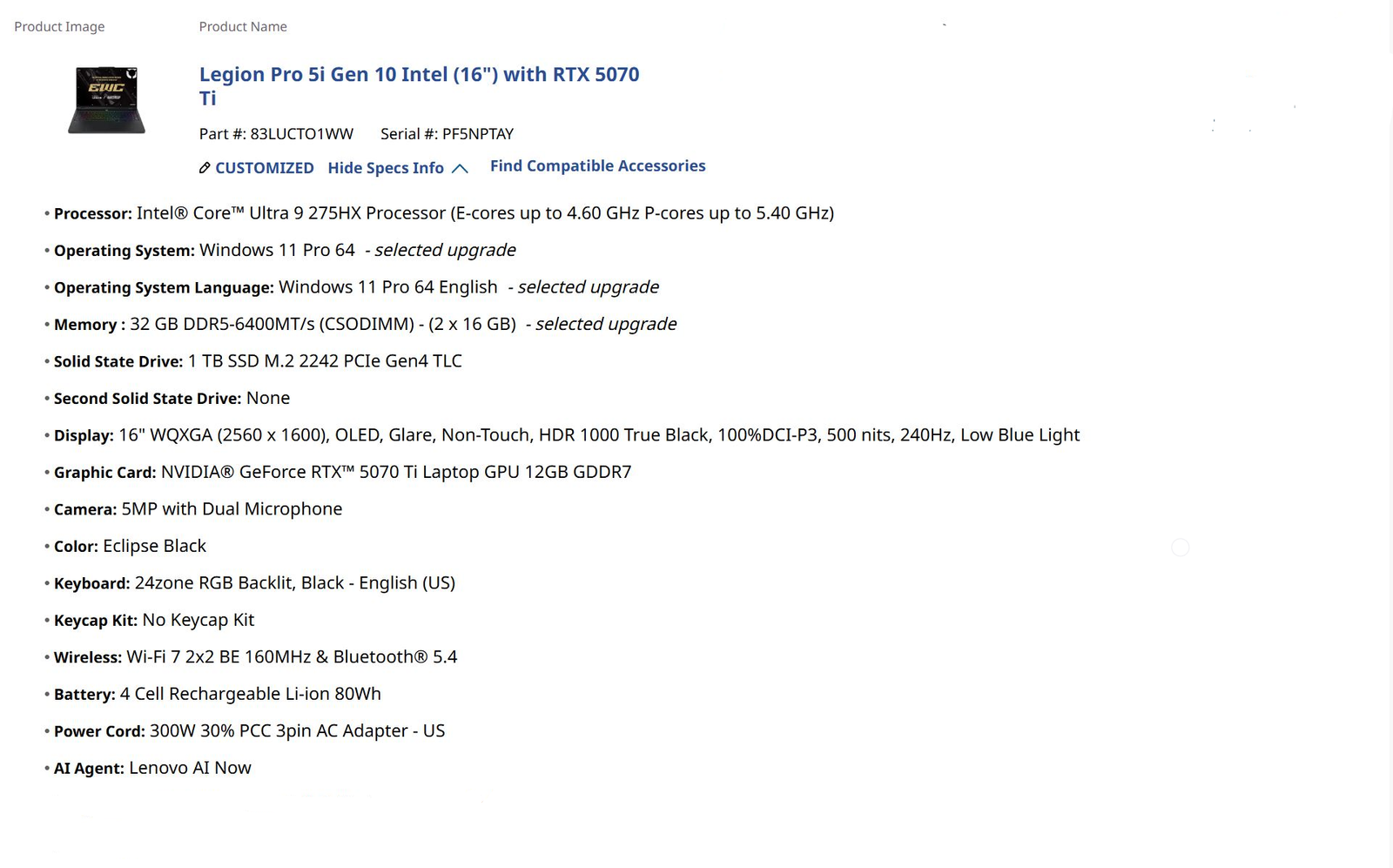Click the Graphic Card RTX 5070 Ti entry

point(396,473)
